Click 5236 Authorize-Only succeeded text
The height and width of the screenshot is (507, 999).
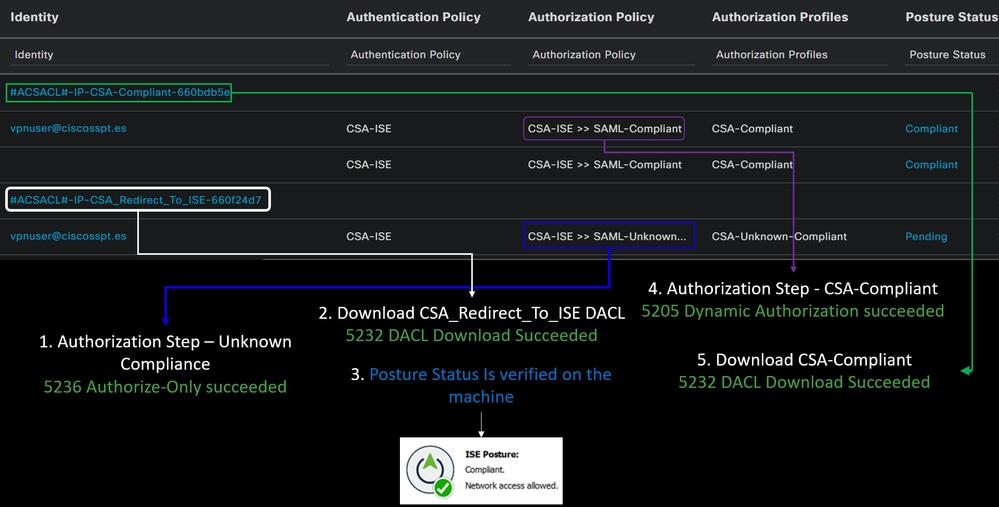click(x=165, y=387)
